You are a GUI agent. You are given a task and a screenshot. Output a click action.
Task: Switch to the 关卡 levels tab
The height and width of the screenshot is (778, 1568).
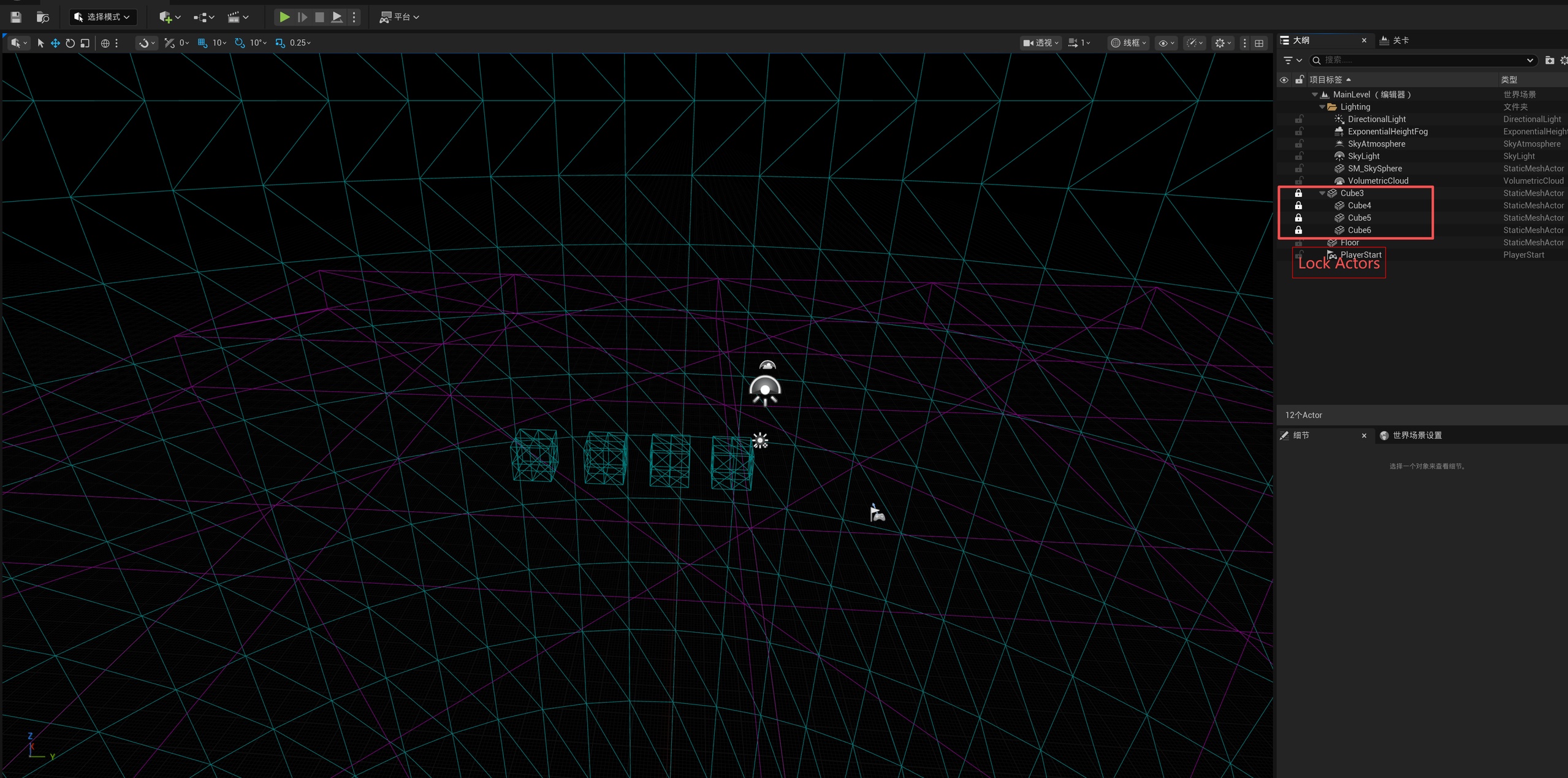(x=1394, y=40)
